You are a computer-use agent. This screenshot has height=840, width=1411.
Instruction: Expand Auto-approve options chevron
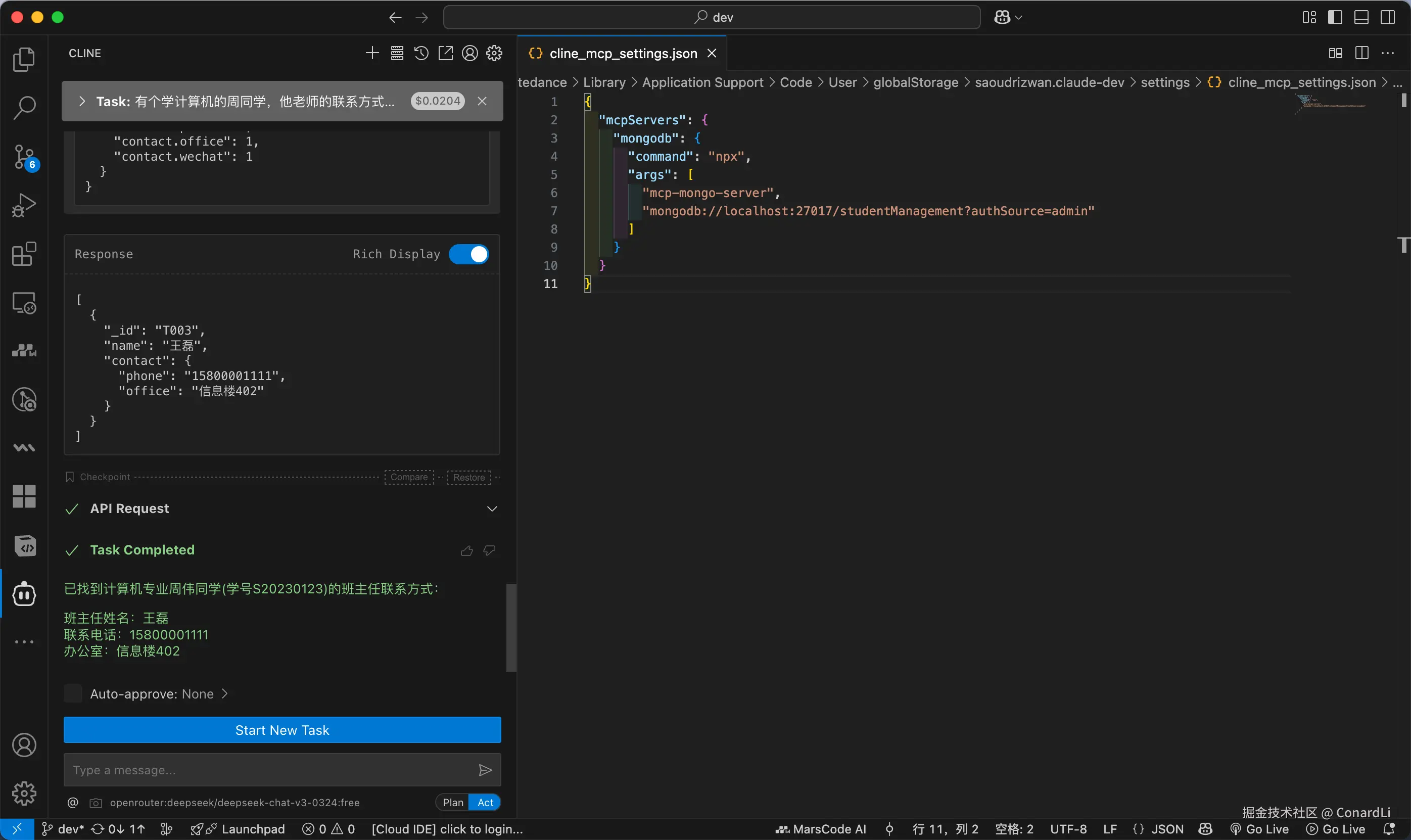click(225, 694)
